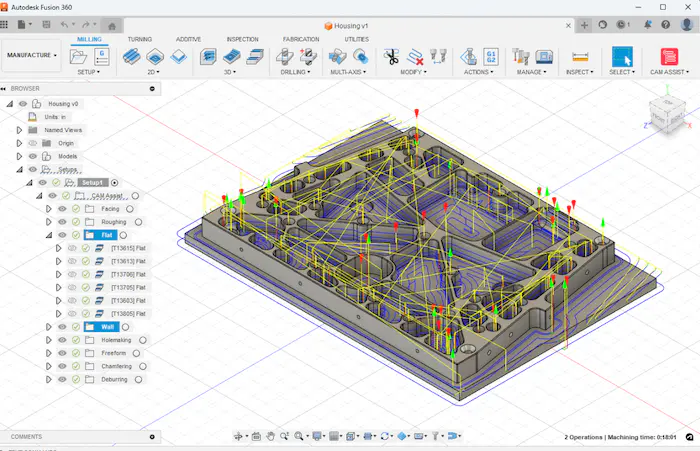Select the [T13805] Flat operation row
This screenshot has height=451, width=700.
pos(128,314)
